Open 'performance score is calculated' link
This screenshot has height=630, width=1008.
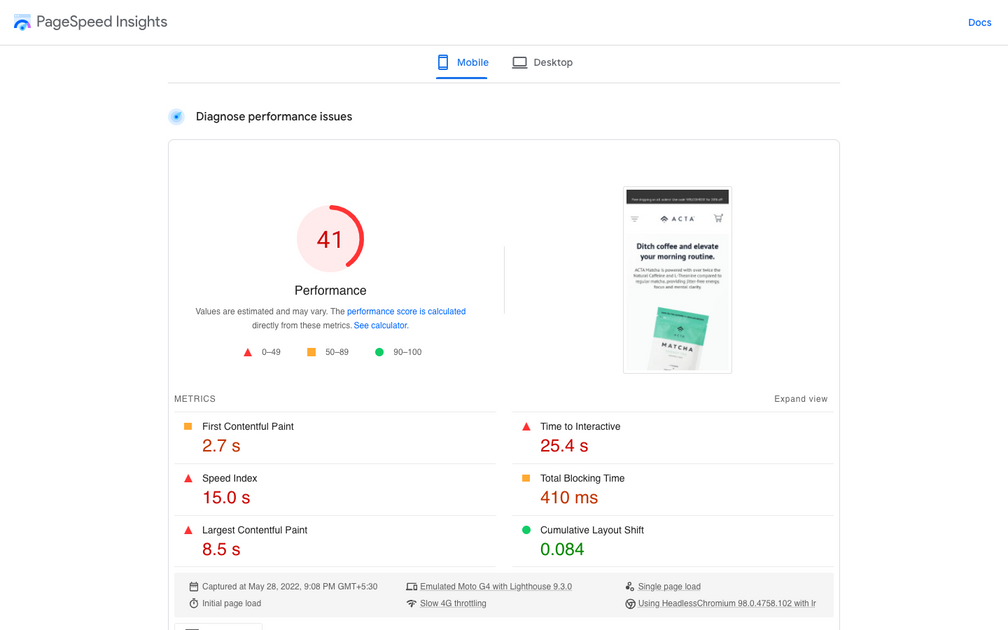coord(406,311)
